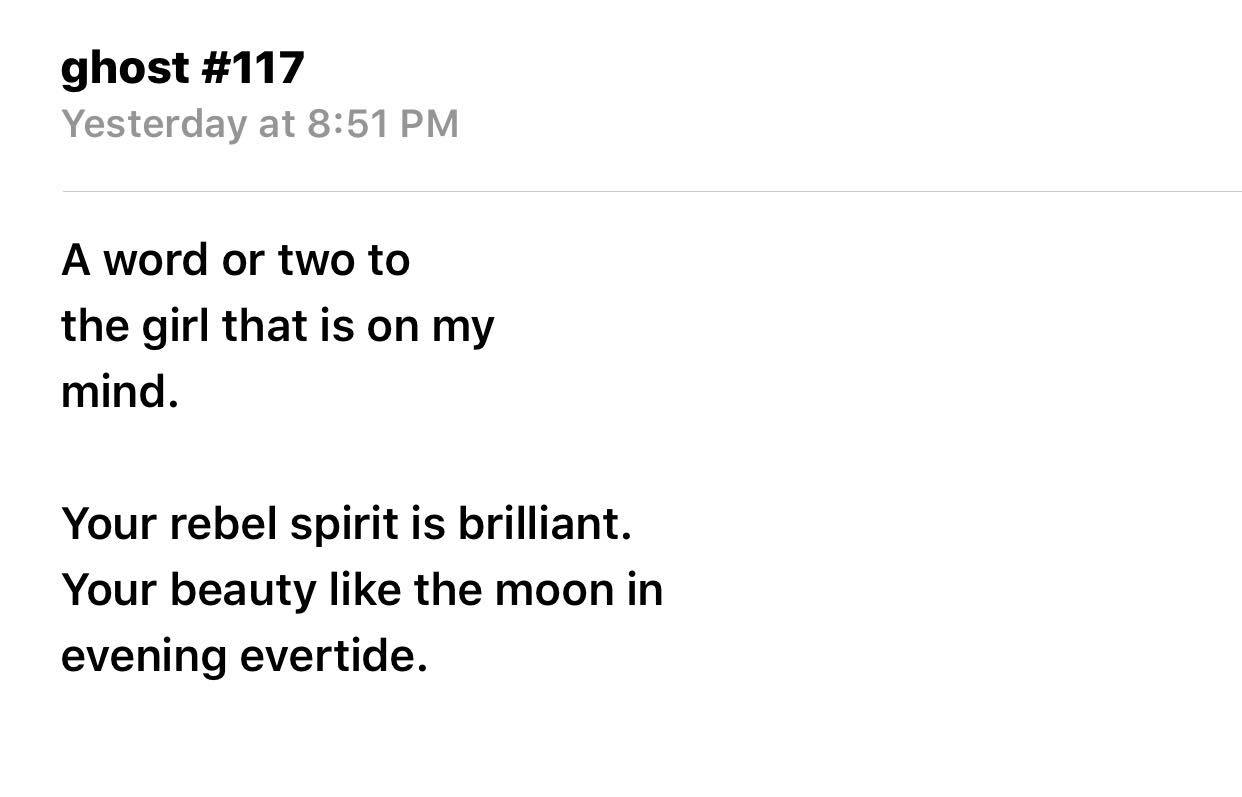Click the "8:51 PM" time text
This screenshot has width=1242, height=797.
click(383, 124)
